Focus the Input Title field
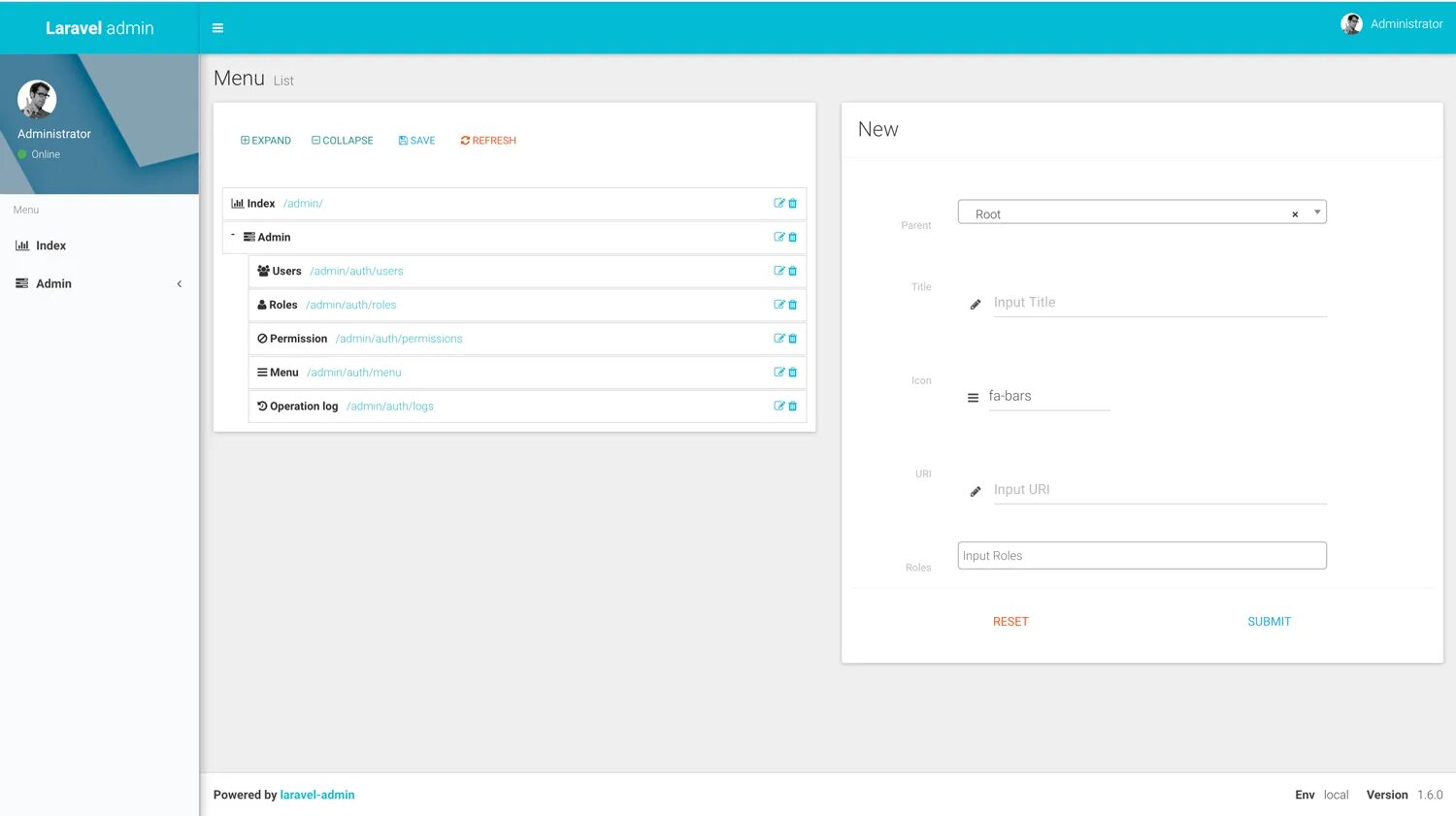 1159,303
